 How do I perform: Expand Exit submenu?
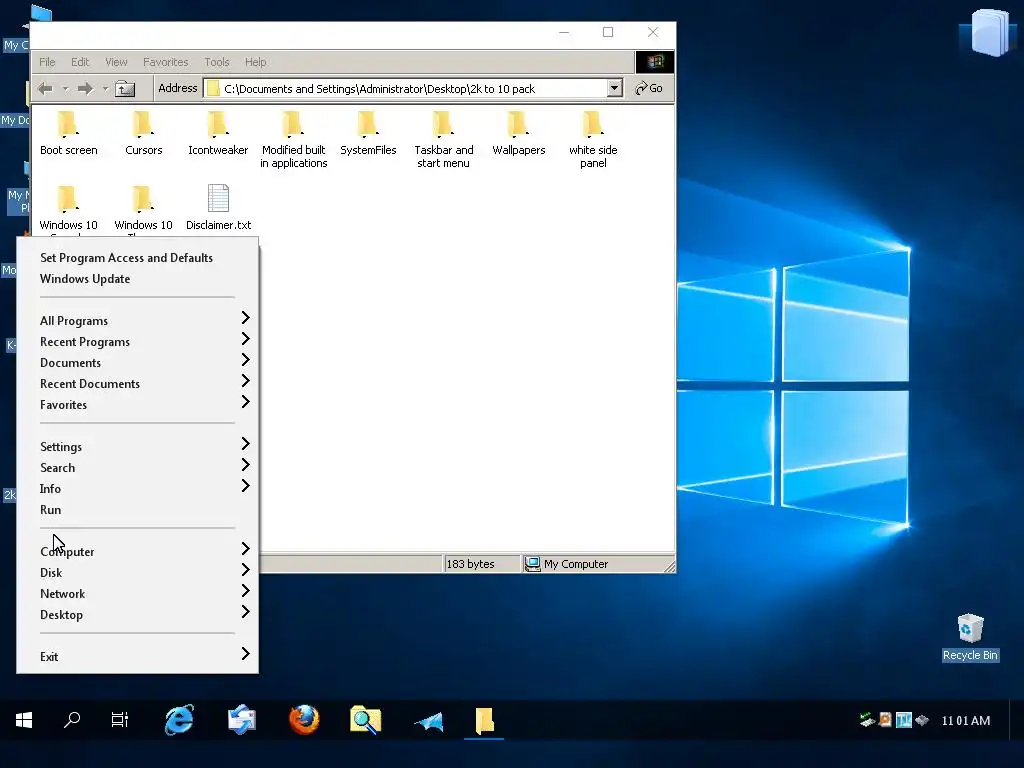point(137,656)
